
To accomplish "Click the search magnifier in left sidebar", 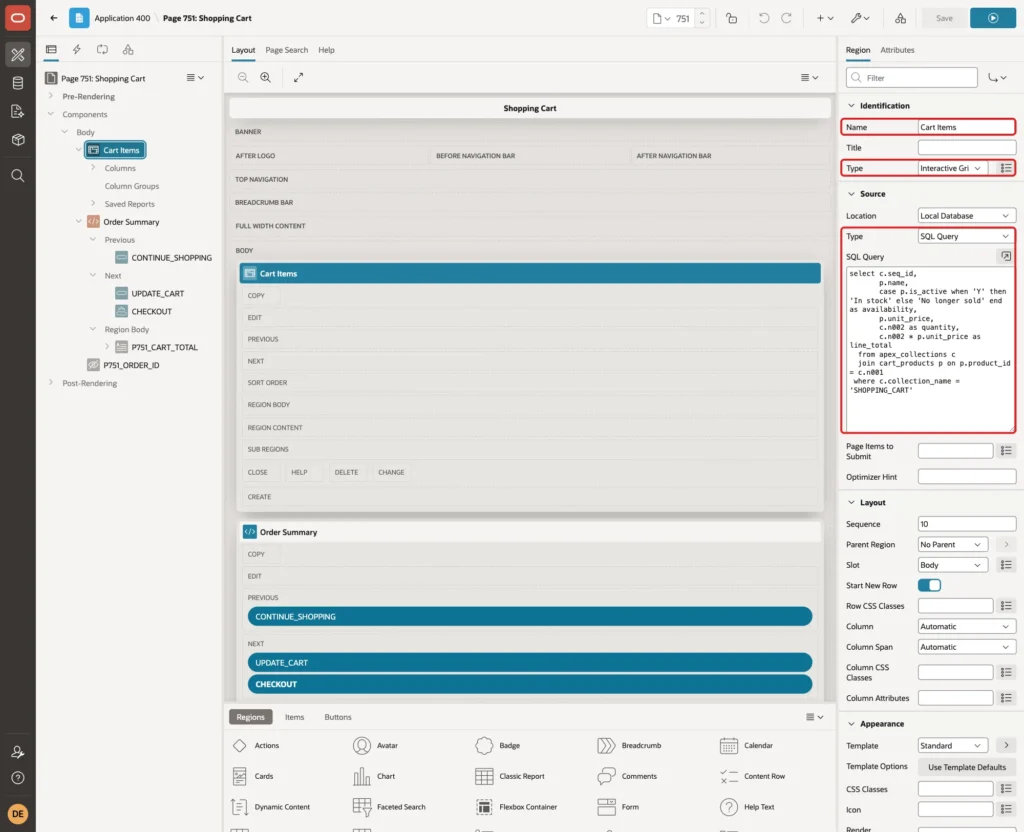I will 18,176.
